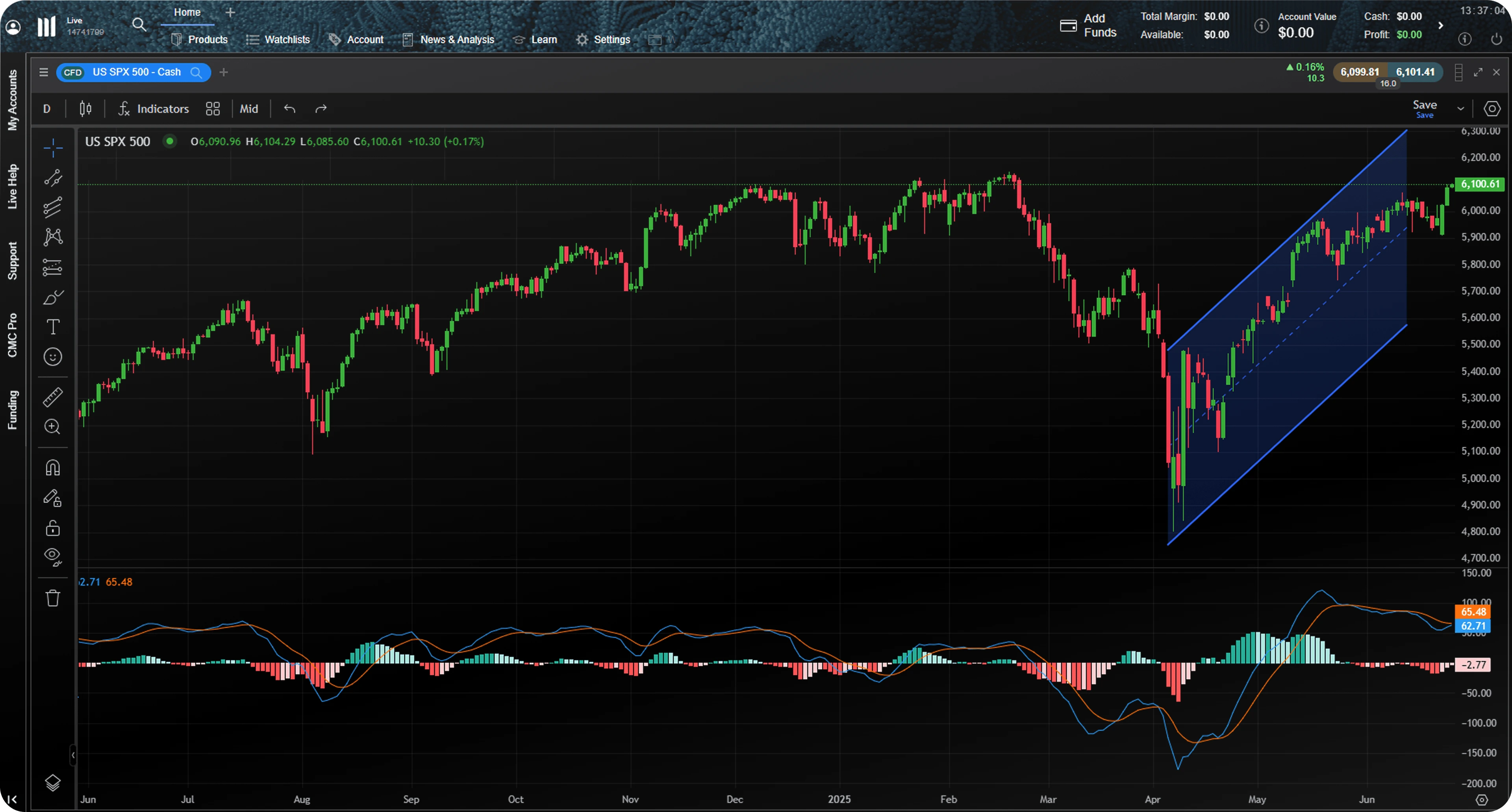Toggle magnet snapping mode
Image resolution: width=1512 pixels, height=812 pixels.
[x=53, y=468]
